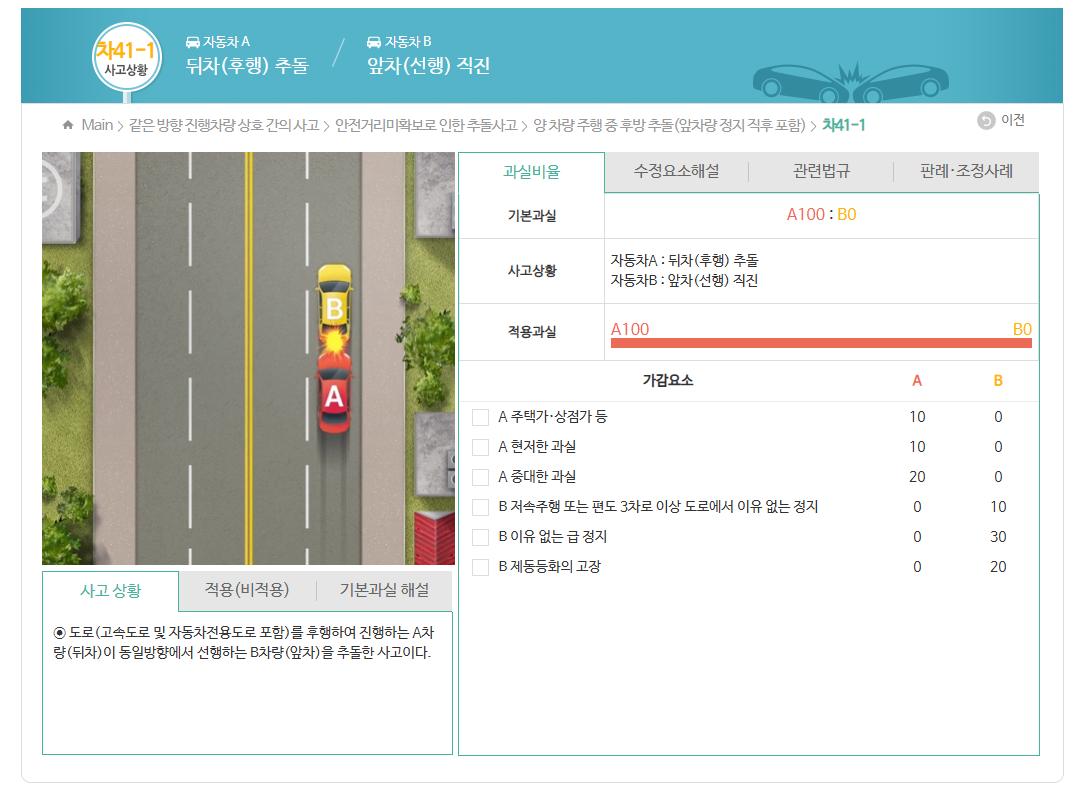The height and width of the screenshot is (796, 1090).
Task: Click the 차41-1 사고상황 badge
Action: tap(126, 60)
